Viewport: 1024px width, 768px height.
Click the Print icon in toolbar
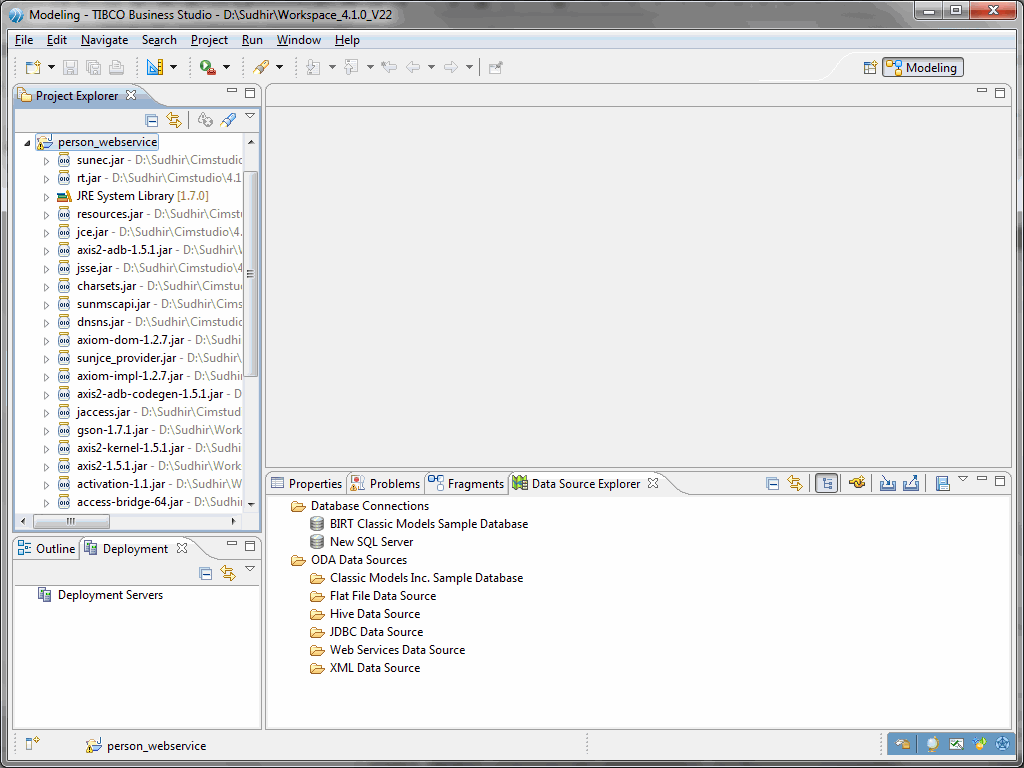[x=116, y=67]
